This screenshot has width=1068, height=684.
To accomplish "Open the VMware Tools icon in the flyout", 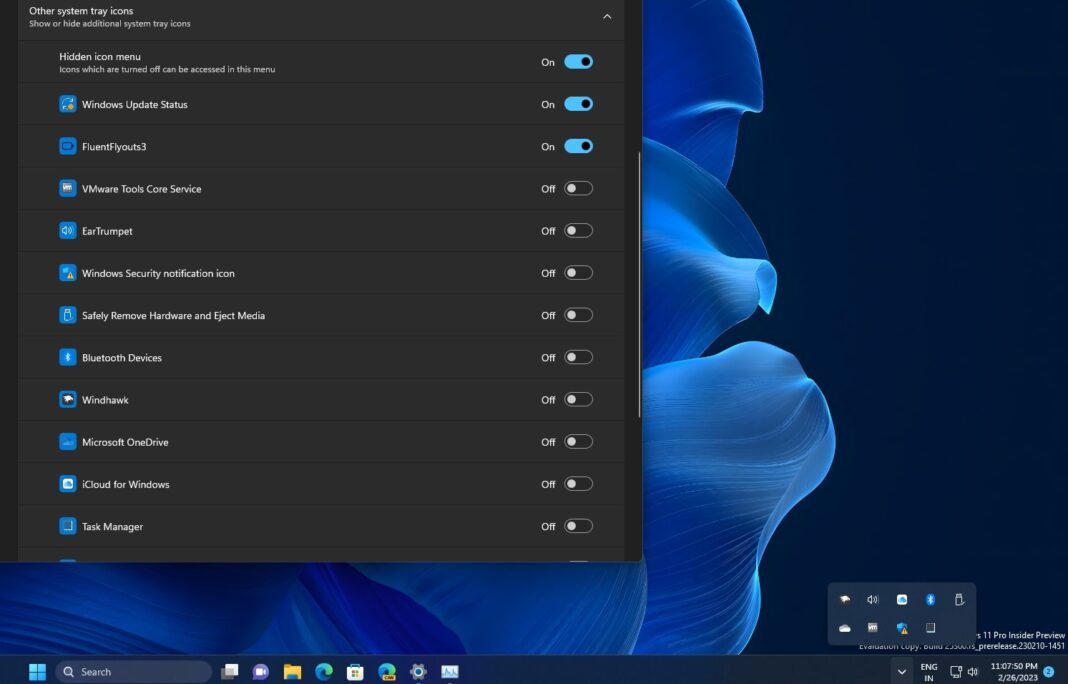I will [x=872, y=627].
